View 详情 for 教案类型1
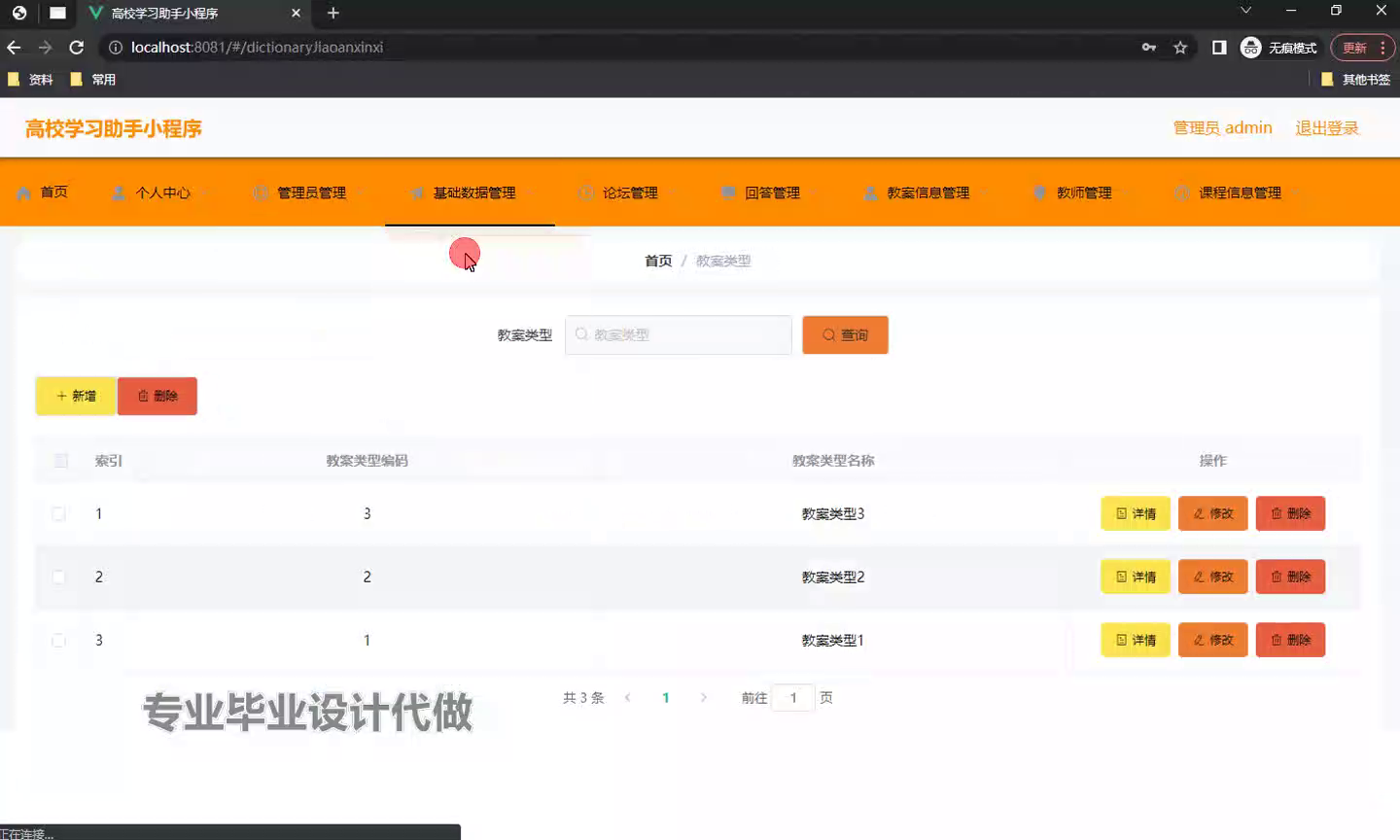 point(1136,640)
